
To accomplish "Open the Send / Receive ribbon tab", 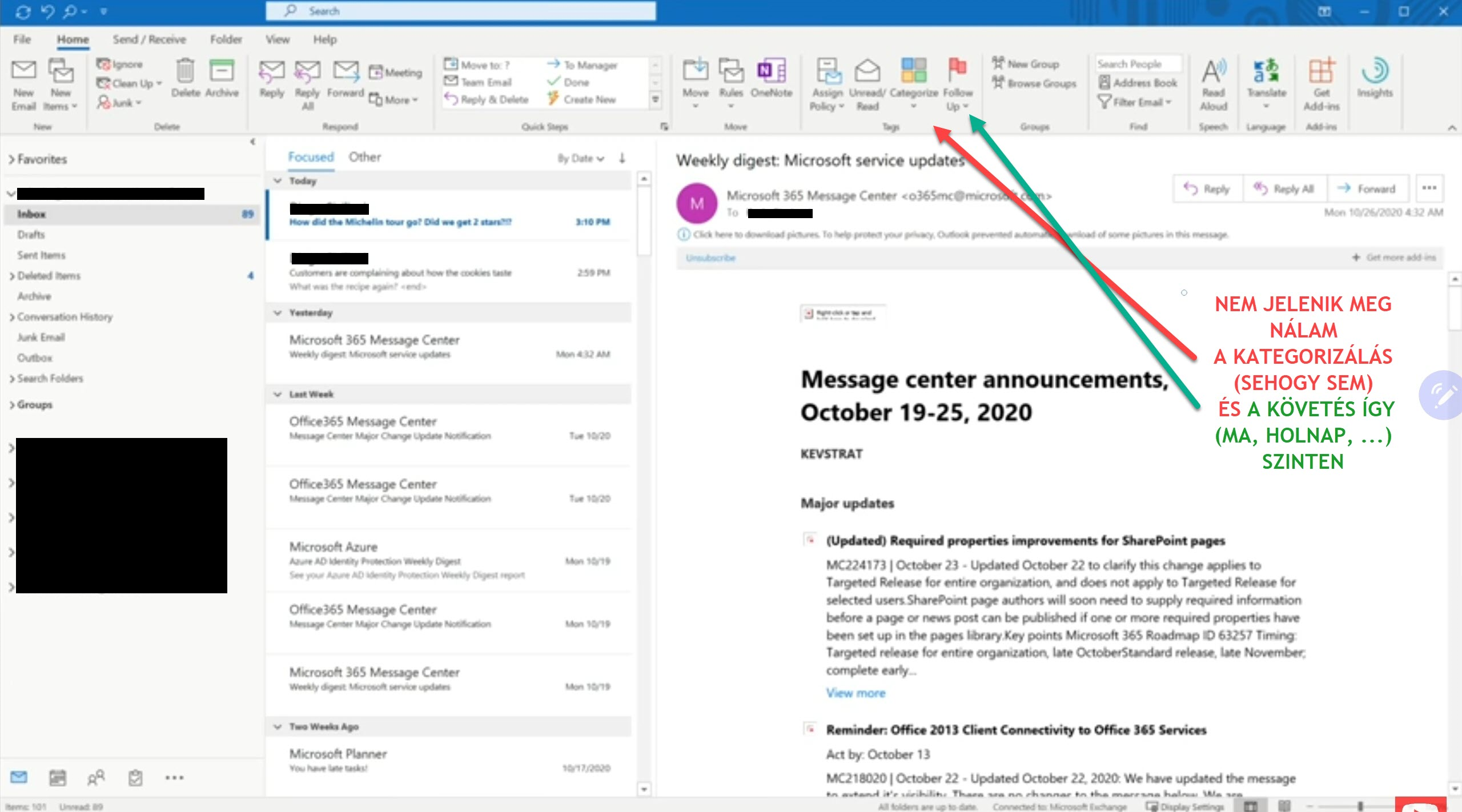I will 149,39.
